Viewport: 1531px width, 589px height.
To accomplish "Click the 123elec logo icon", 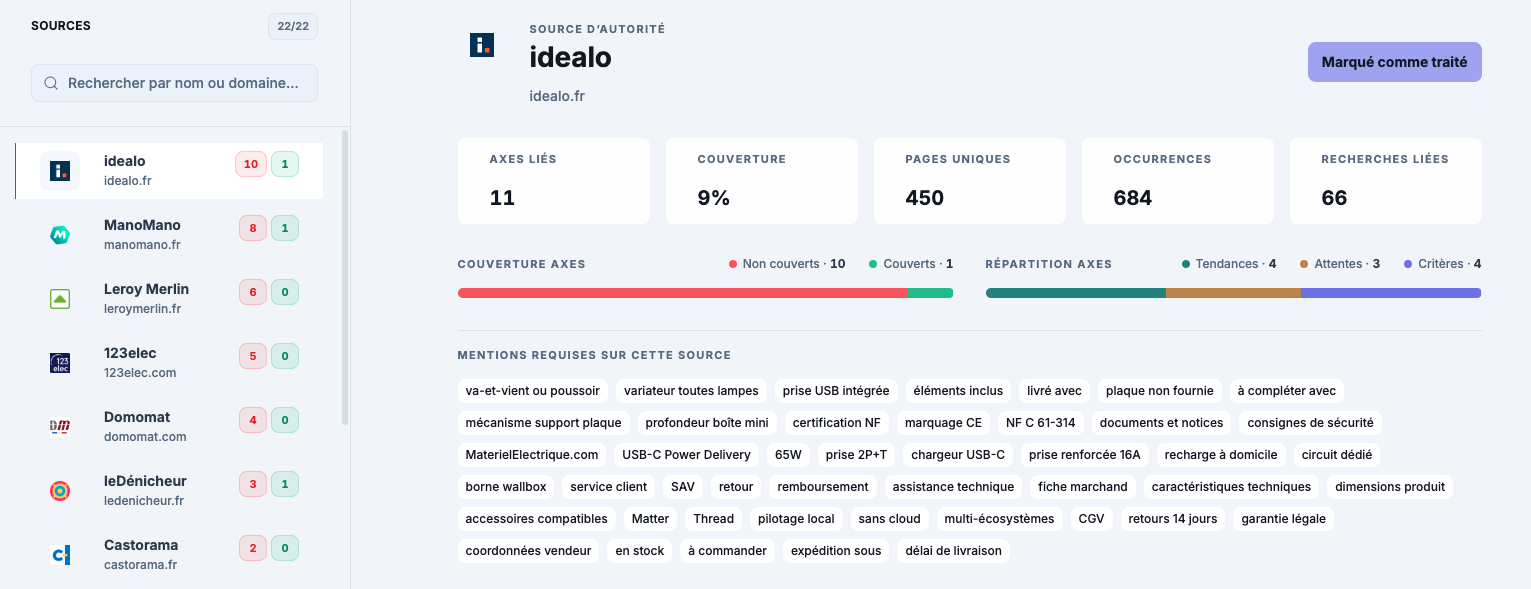I will (x=60, y=363).
